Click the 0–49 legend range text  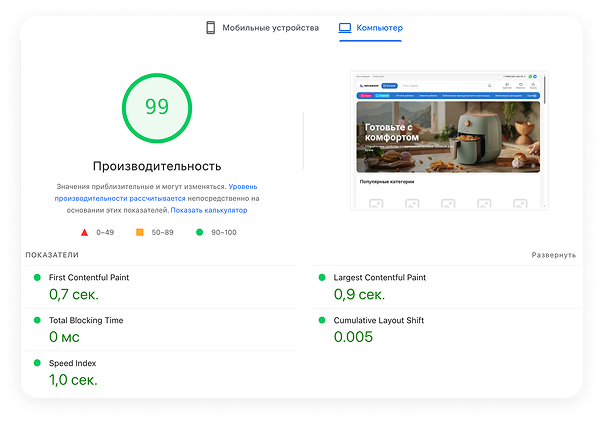point(105,232)
